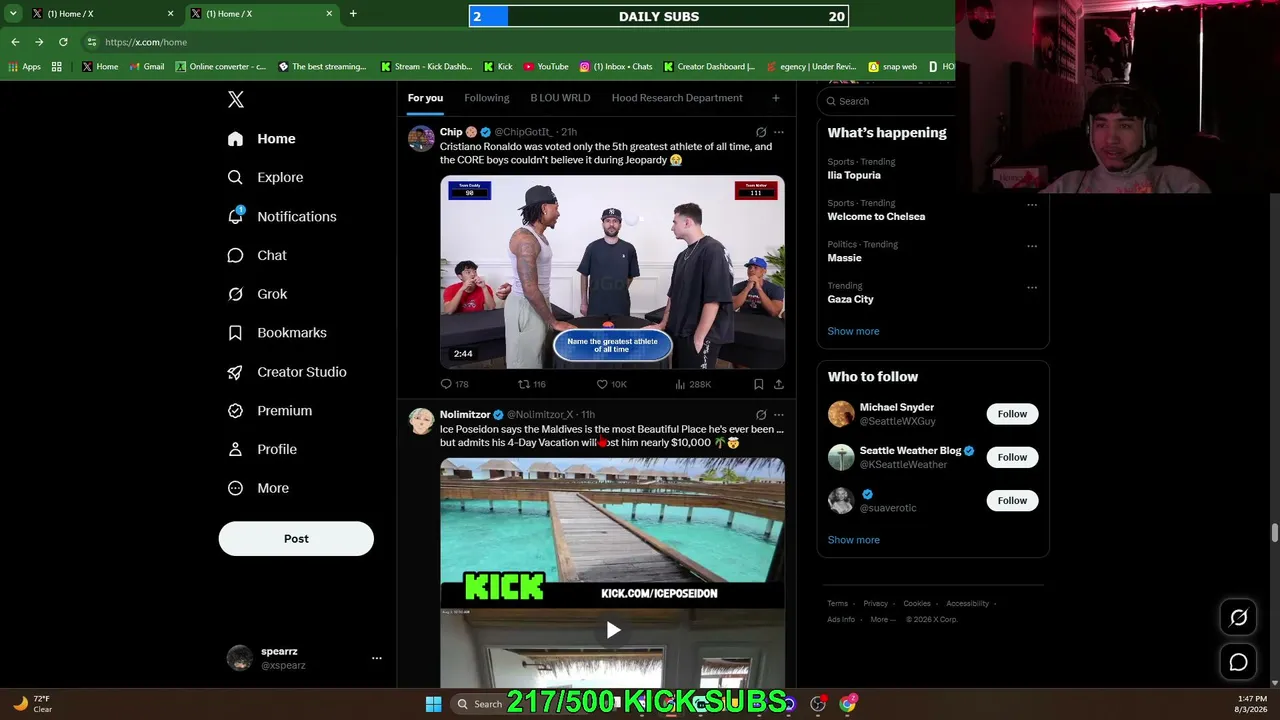Go back in browser history
Viewport: 1280px width, 720px height.
coord(15,42)
